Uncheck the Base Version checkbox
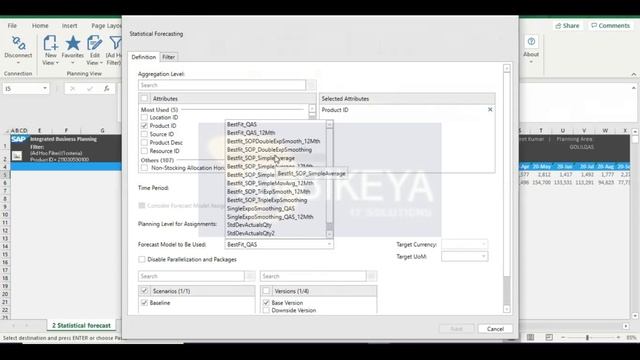 click(266, 302)
